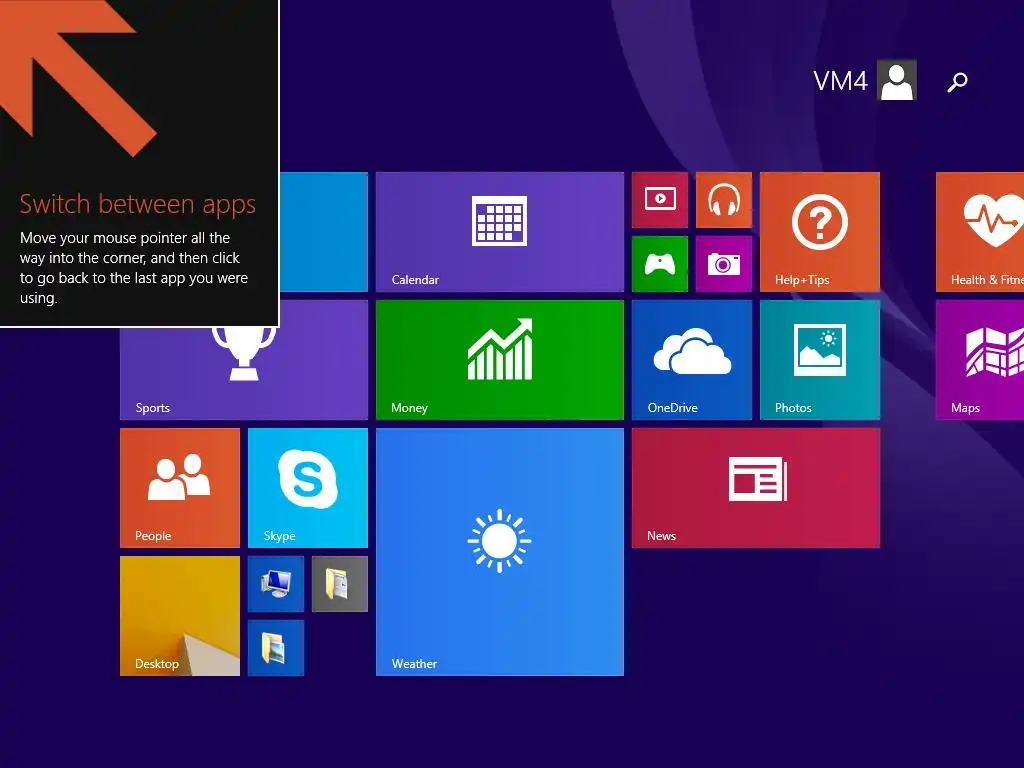Open the Desktop tile

[180, 616]
